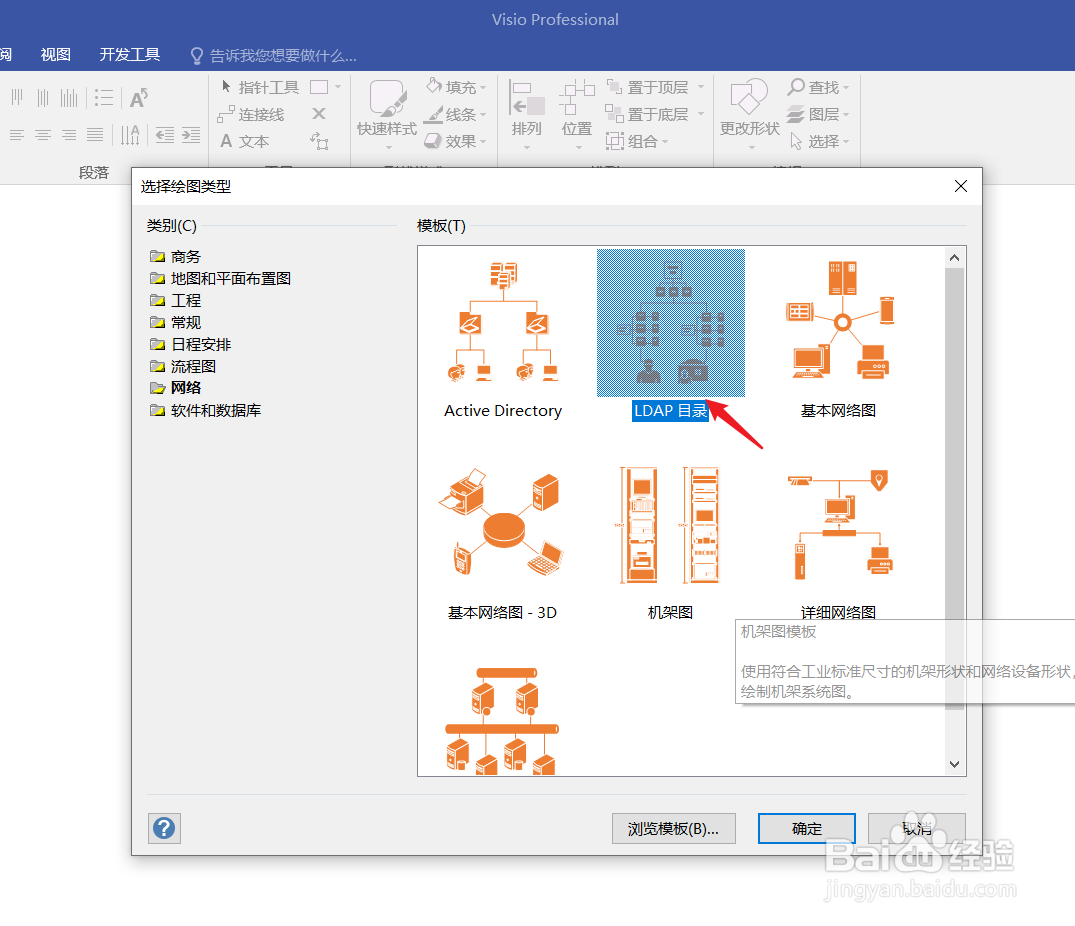Click the align right paragraph icon
Viewport: 1075px width, 926px height.
click(x=69, y=134)
